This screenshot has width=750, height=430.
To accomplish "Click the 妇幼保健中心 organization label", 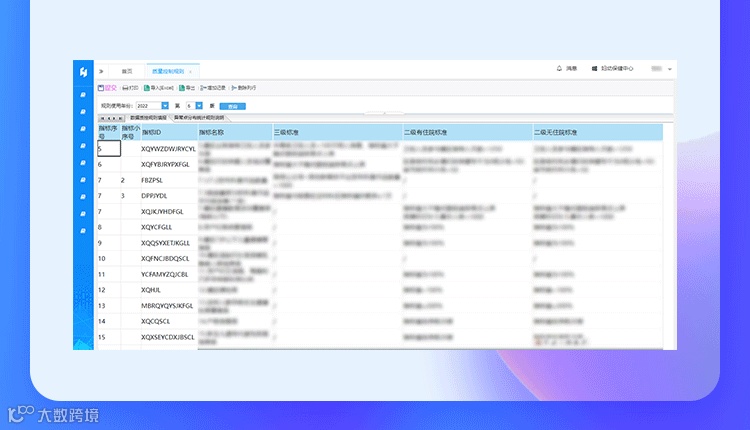I will pos(617,68).
